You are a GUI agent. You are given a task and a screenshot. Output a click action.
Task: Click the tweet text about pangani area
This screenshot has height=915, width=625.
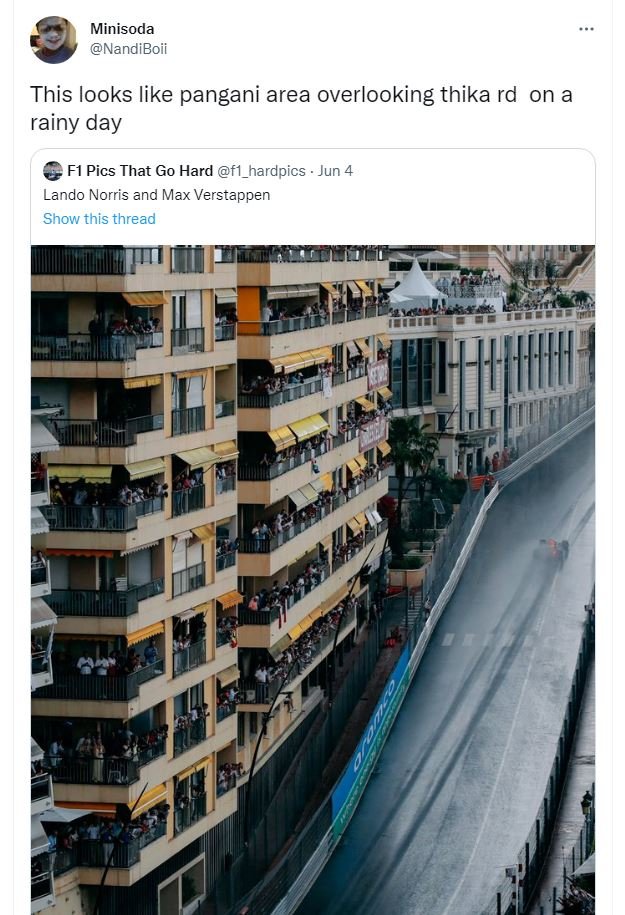click(x=300, y=108)
